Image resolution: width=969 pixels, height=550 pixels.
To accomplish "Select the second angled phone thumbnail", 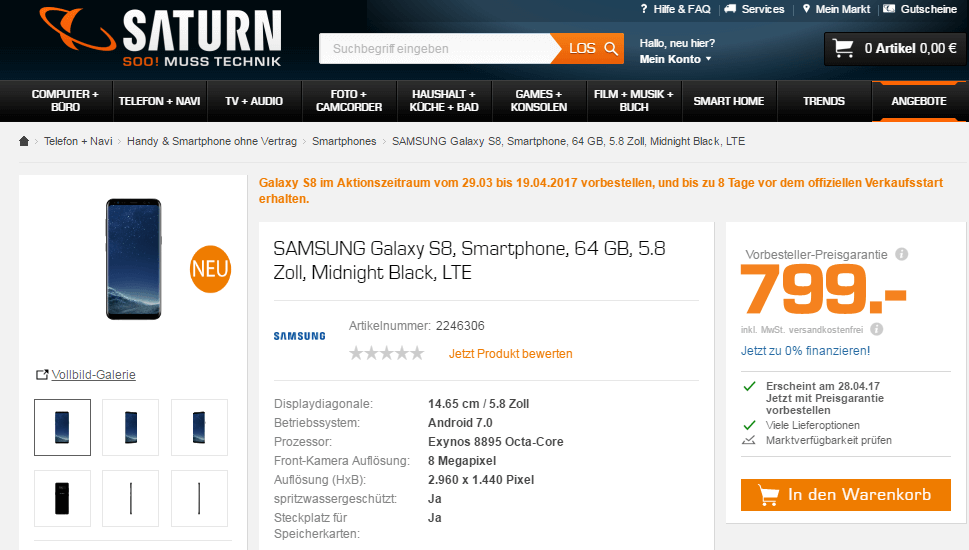I will coord(130,427).
